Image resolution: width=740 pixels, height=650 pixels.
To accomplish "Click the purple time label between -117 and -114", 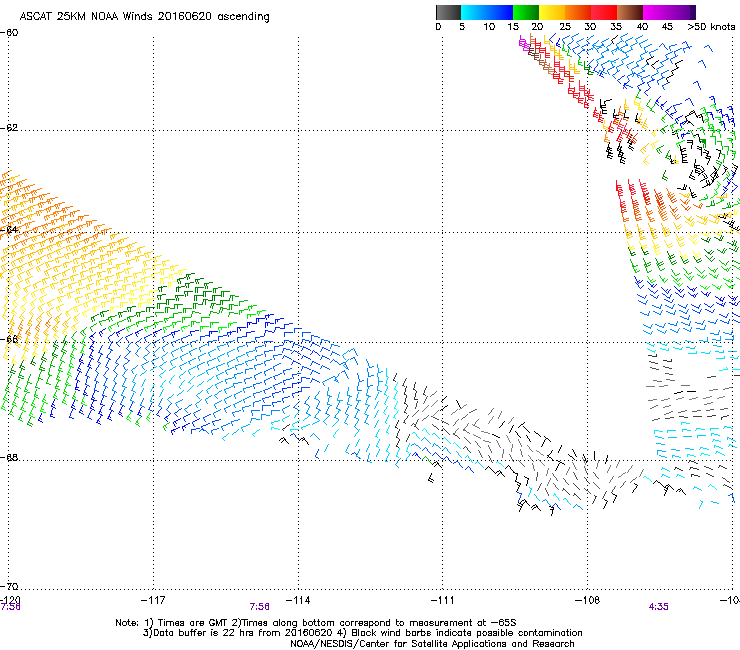I will [x=260, y=607].
